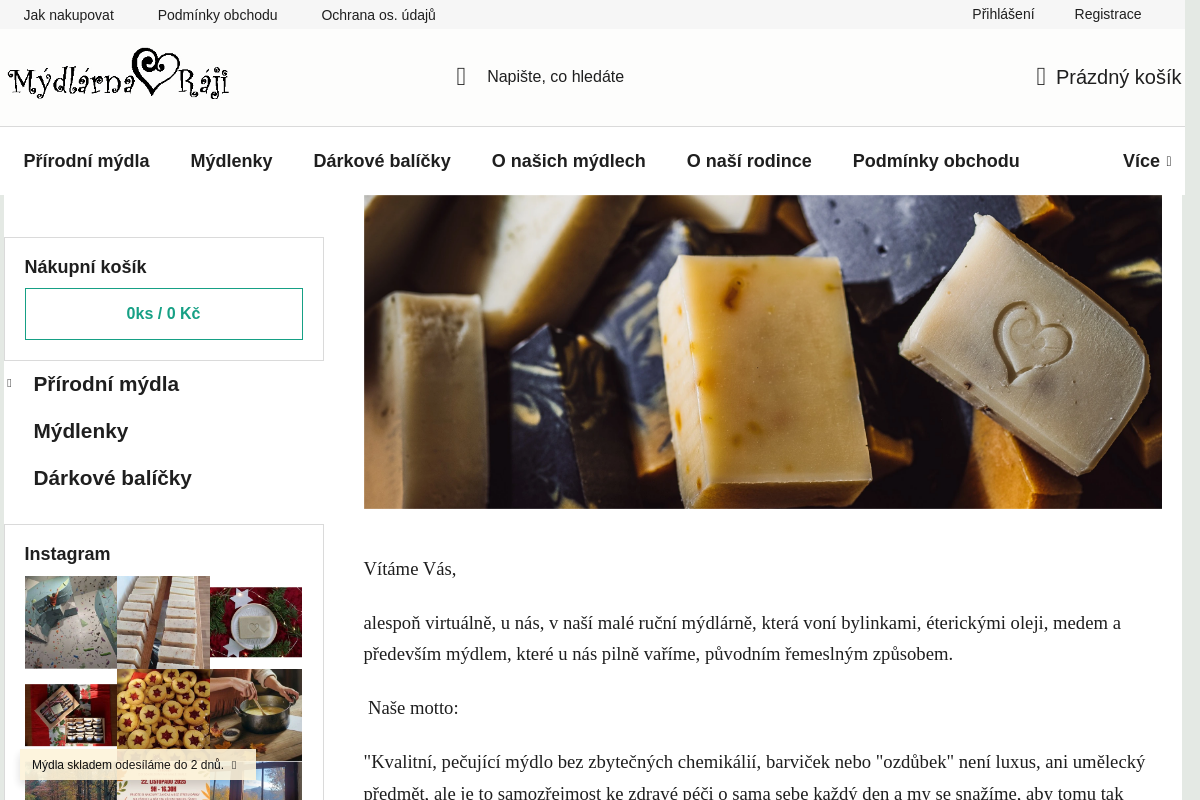Open Dárkové balíčky in the navigation bar
Viewport: 1200px width, 800px height.
coord(382,161)
